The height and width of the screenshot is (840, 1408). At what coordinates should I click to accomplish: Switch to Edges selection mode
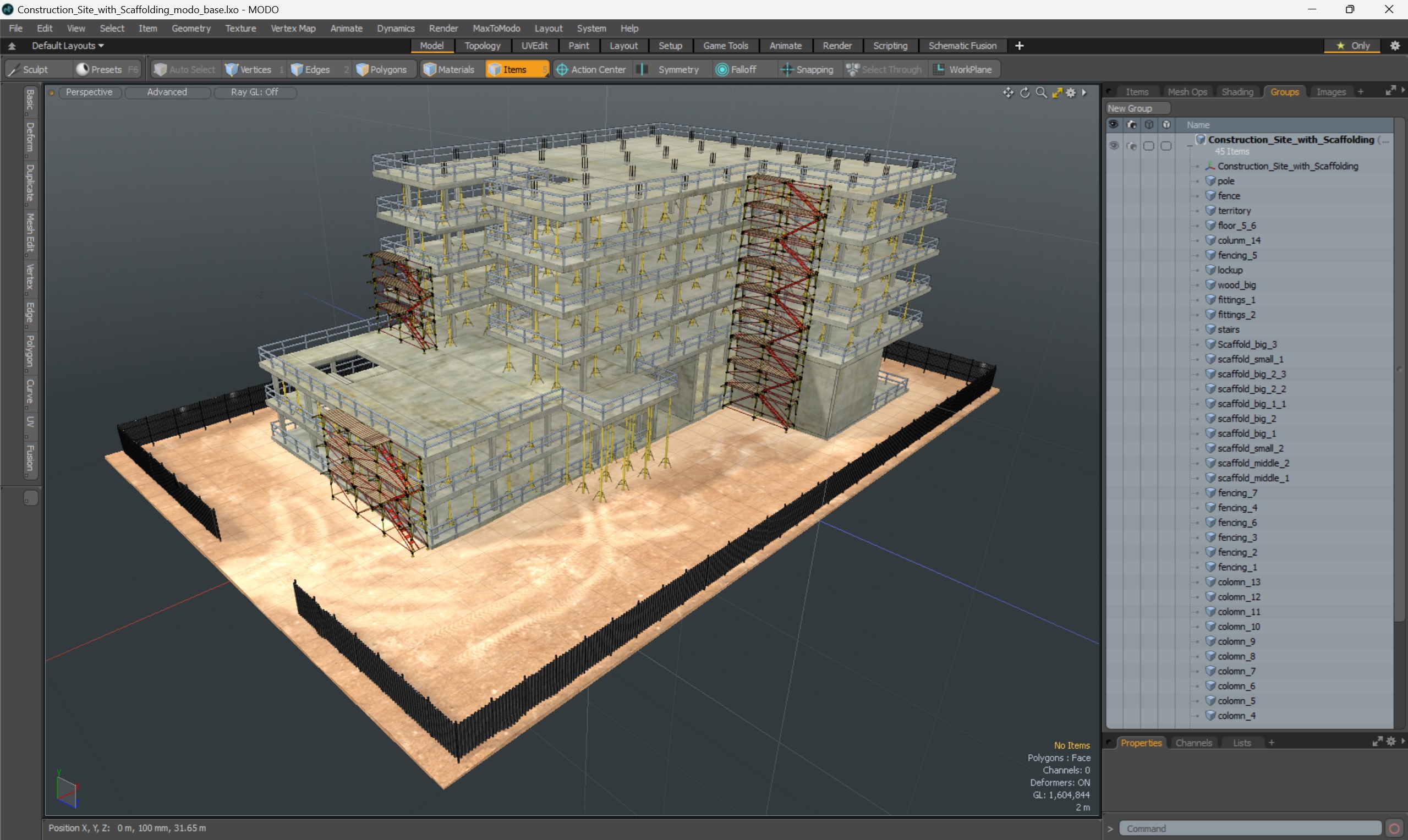pos(319,69)
